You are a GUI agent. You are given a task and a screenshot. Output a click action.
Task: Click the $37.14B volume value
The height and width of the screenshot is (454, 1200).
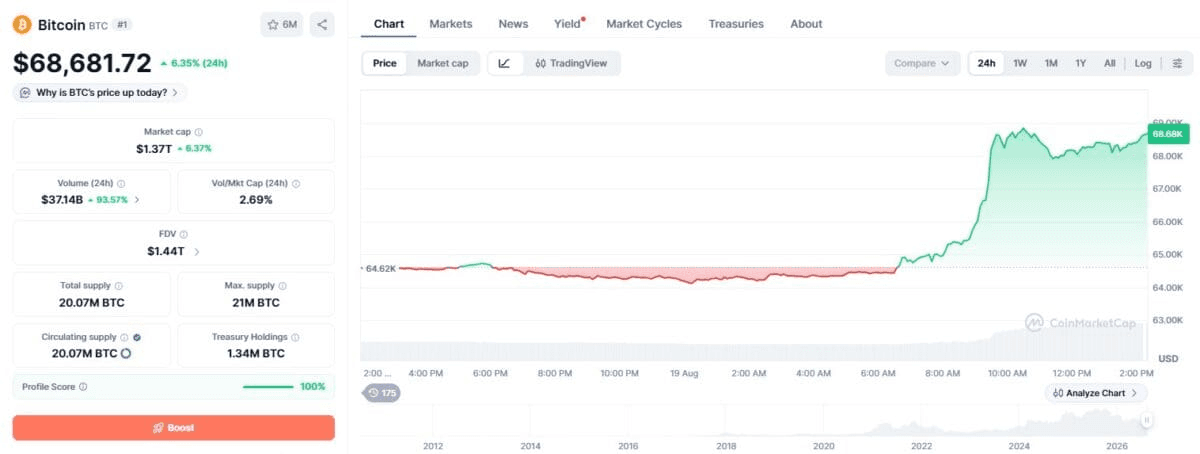coord(64,200)
